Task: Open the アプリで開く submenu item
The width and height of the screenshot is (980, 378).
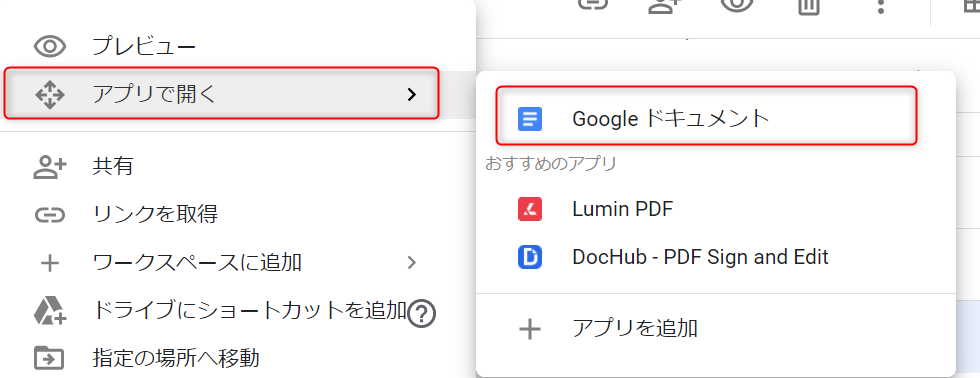Action: (222, 94)
